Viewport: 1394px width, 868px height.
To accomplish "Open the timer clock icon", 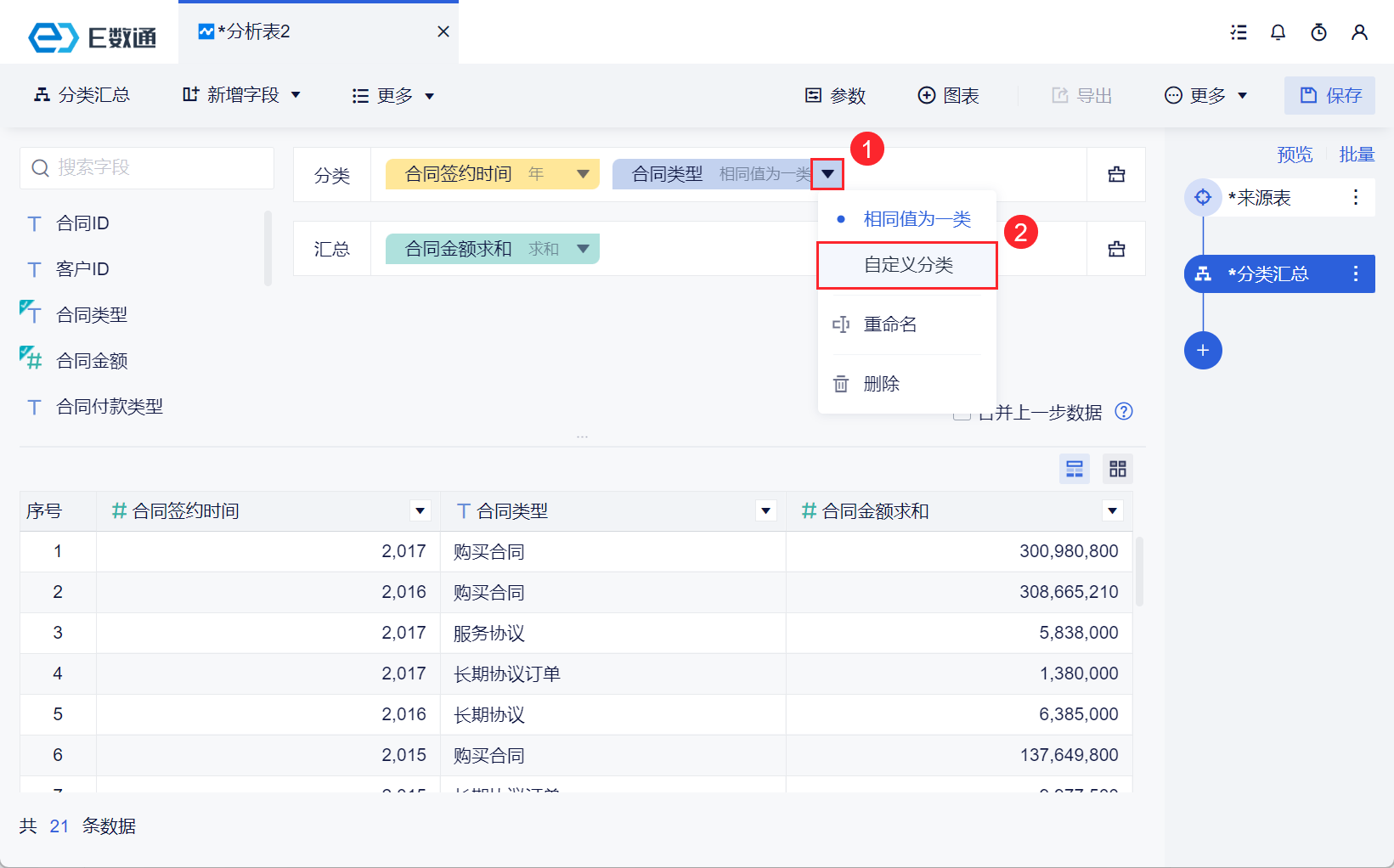I will (1318, 32).
